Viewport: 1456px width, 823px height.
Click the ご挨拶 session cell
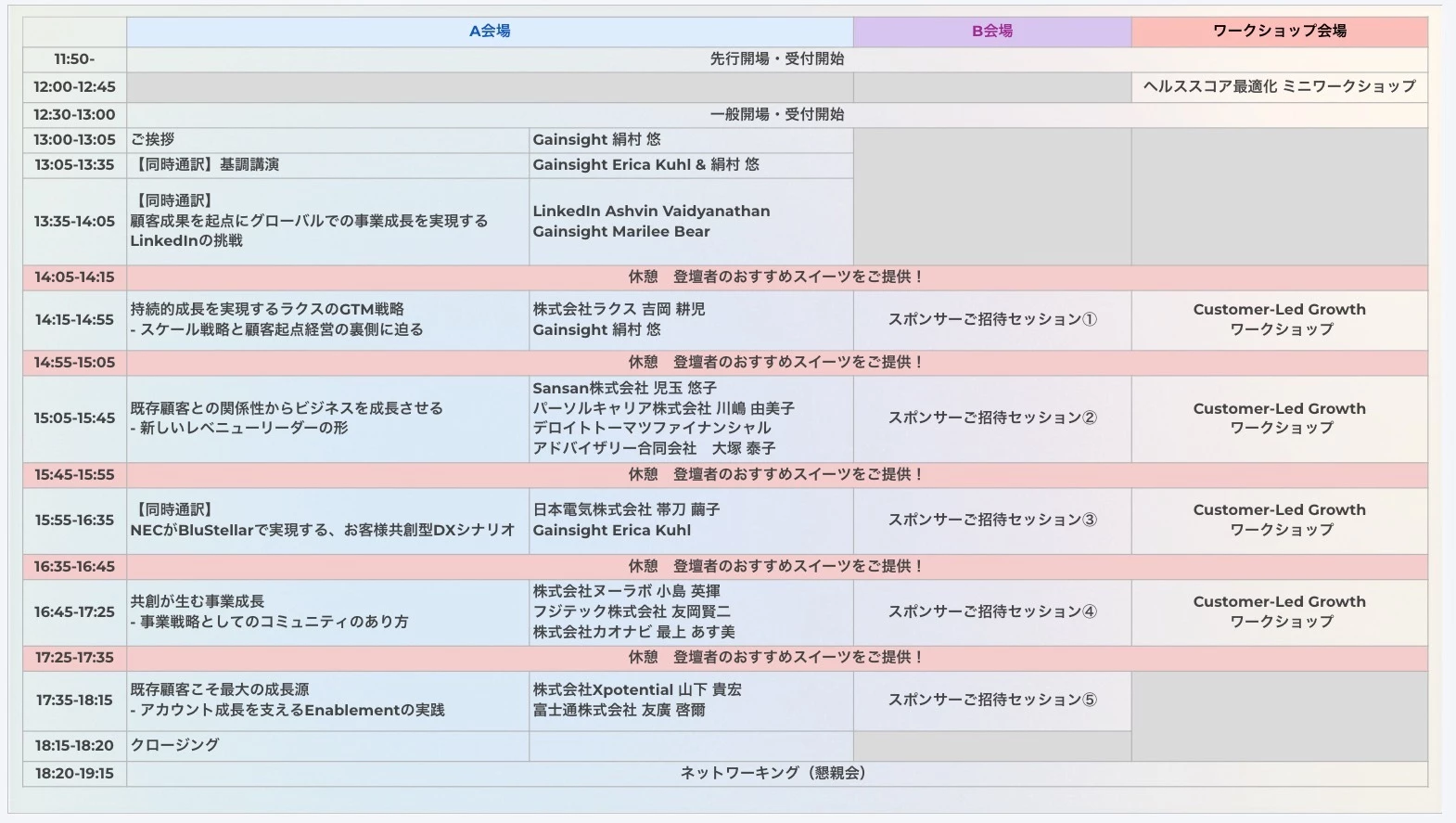[x=327, y=140]
